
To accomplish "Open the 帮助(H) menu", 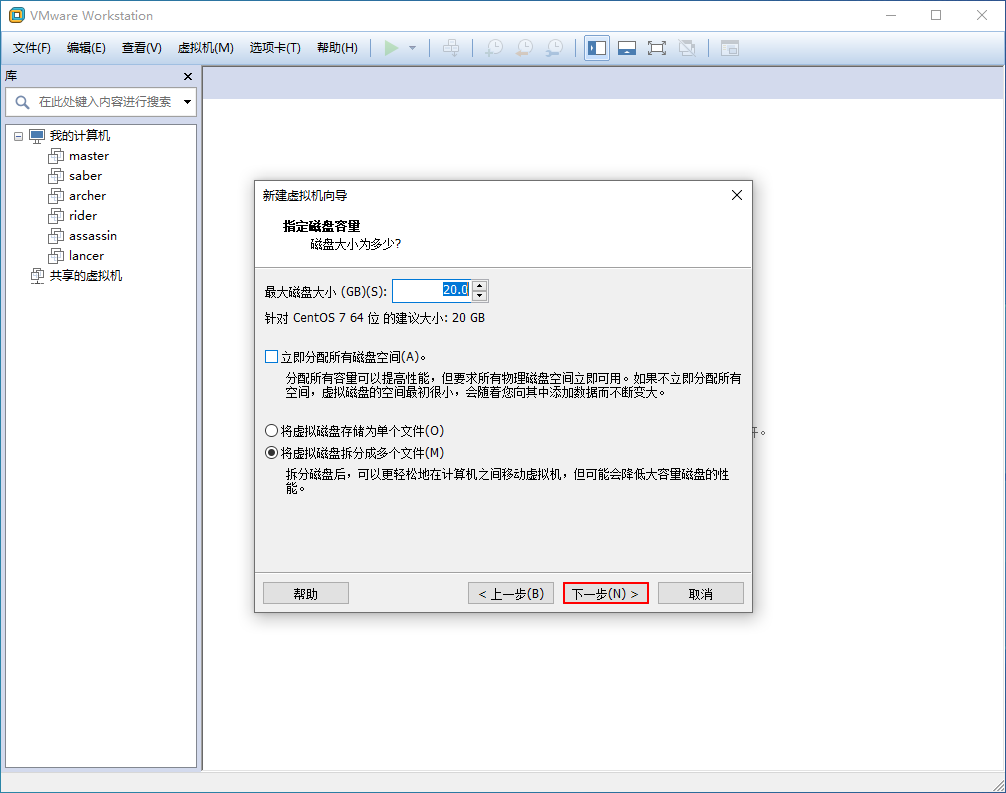I will point(337,47).
